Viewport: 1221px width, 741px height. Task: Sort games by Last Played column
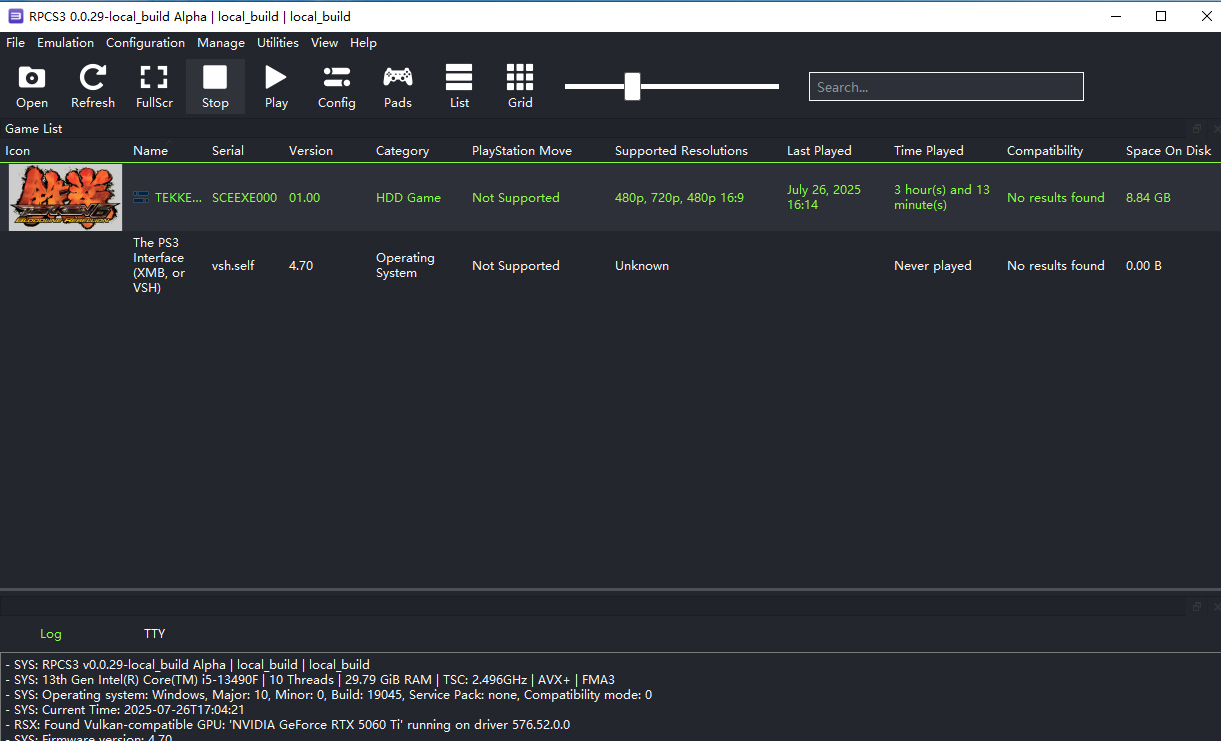click(820, 151)
